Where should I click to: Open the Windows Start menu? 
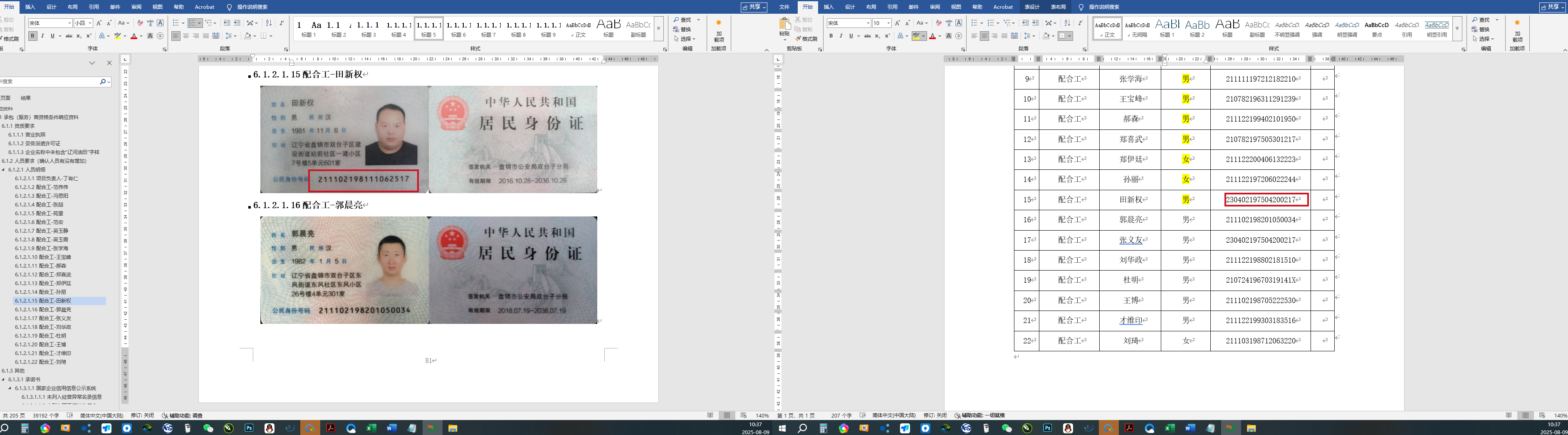pos(782,428)
